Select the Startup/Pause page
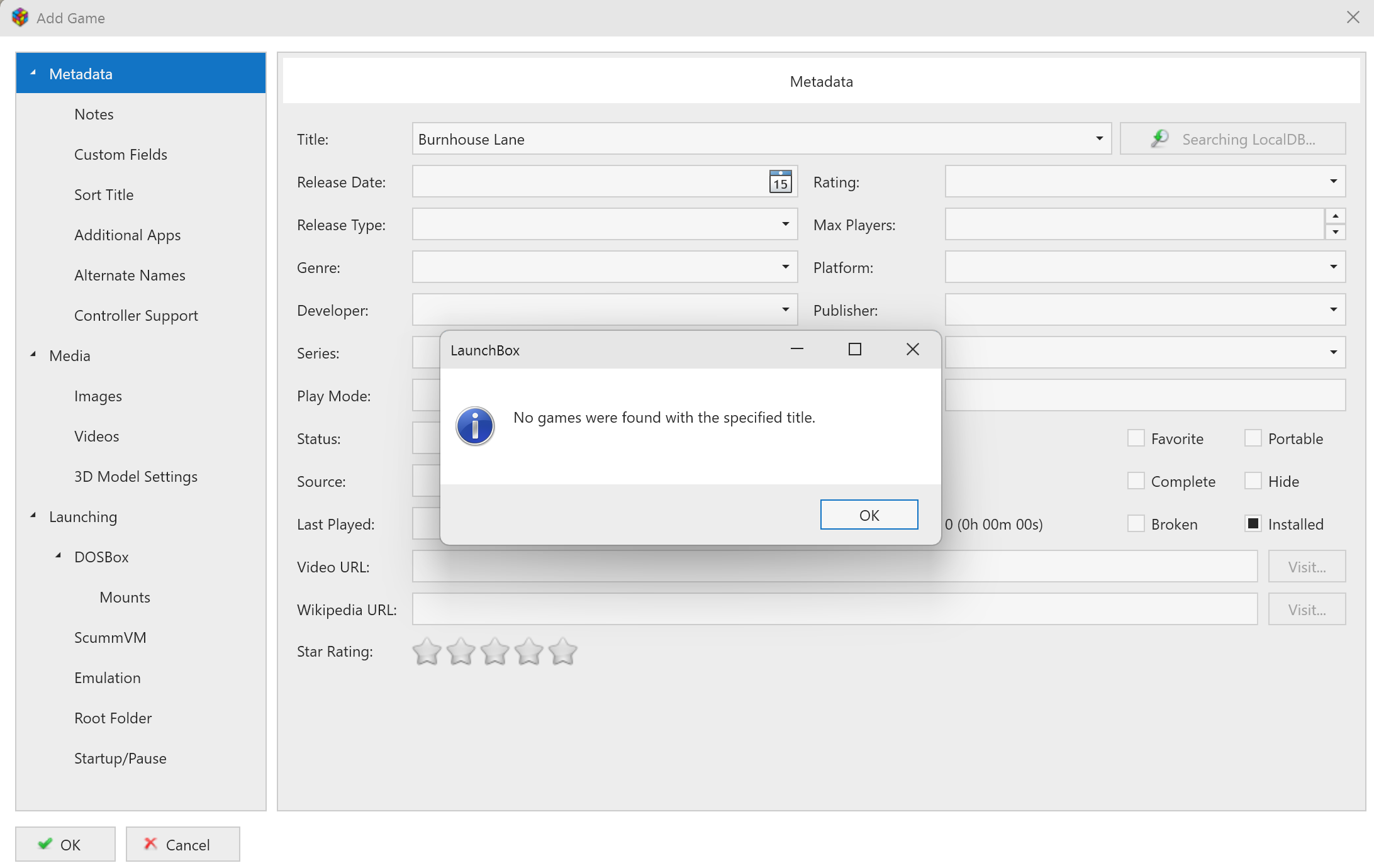Viewport: 1374px width, 868px height. (x=120, y=759)
